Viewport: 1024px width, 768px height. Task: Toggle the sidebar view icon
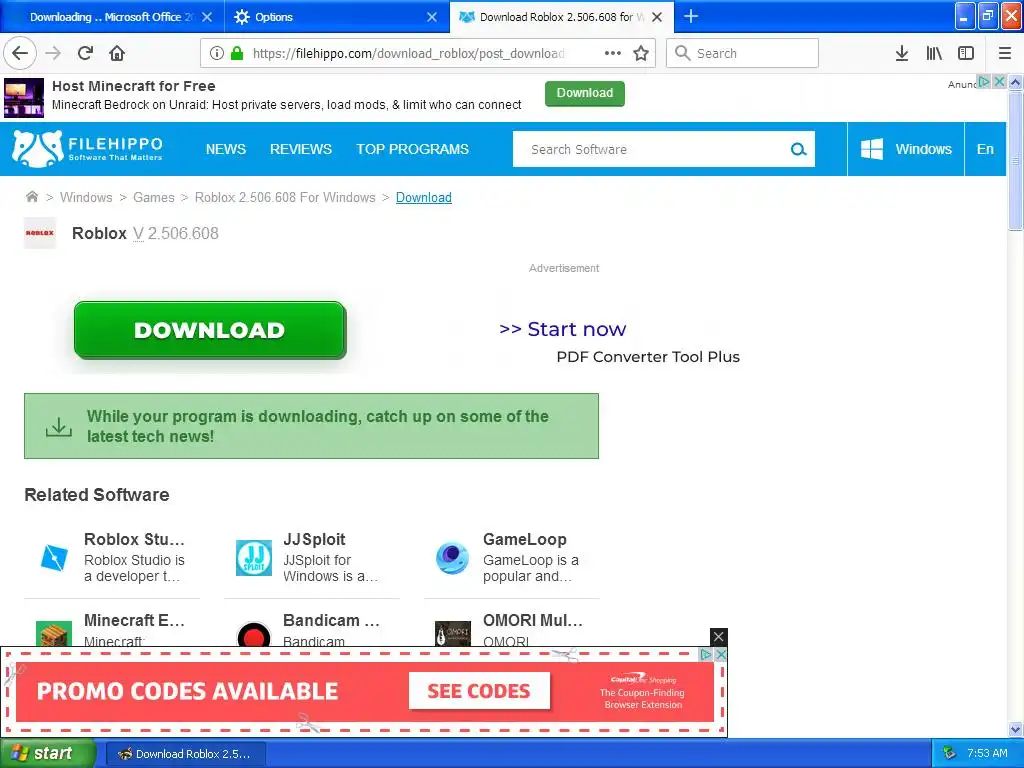966,53
